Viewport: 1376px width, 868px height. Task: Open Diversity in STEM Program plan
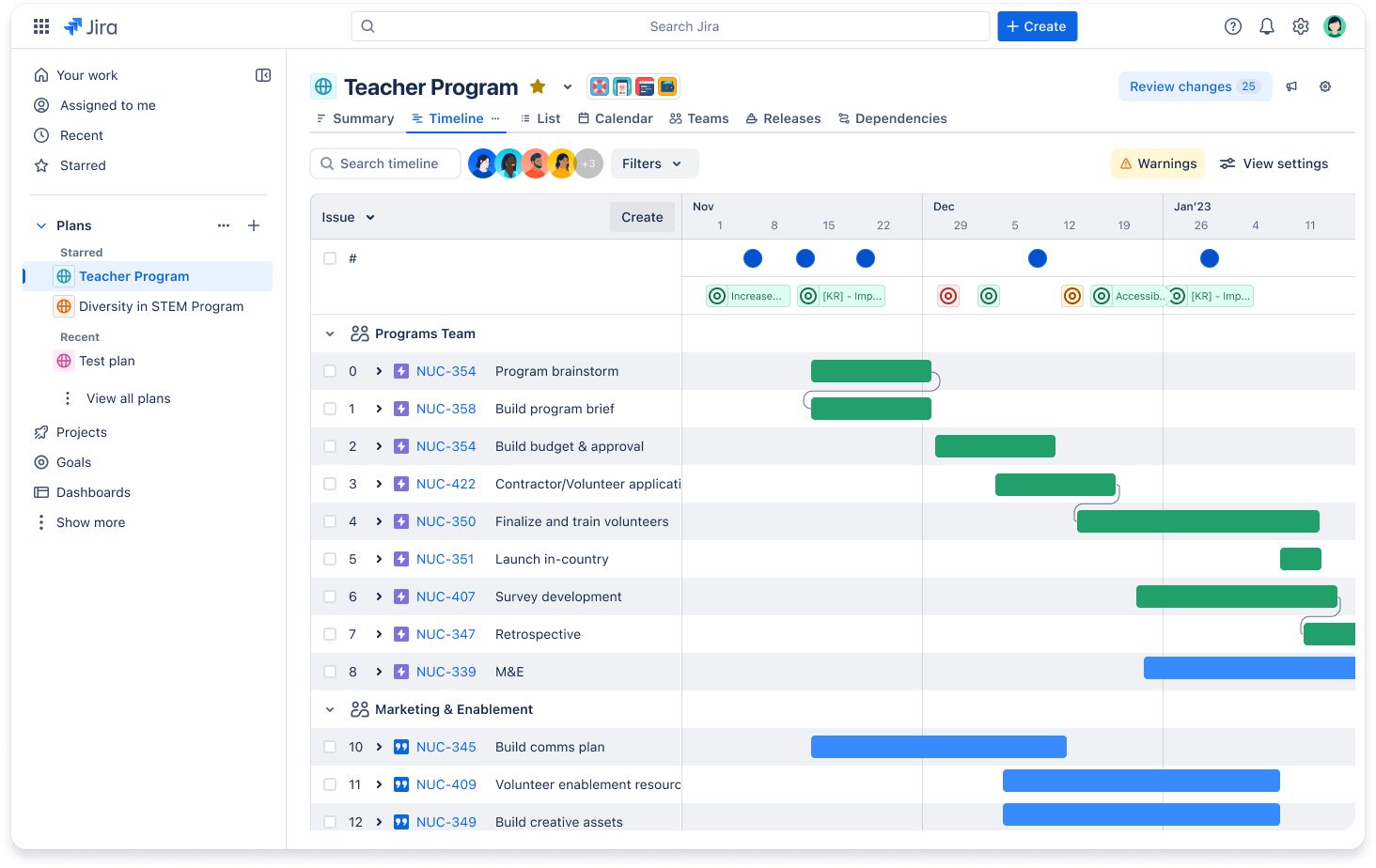(x=161, y=306)
